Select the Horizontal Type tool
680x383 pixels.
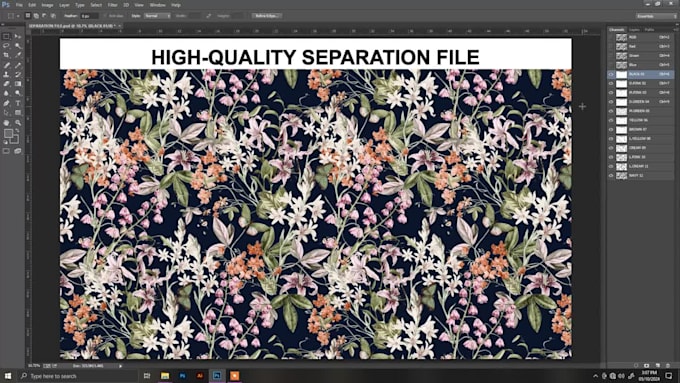point(18,103)
